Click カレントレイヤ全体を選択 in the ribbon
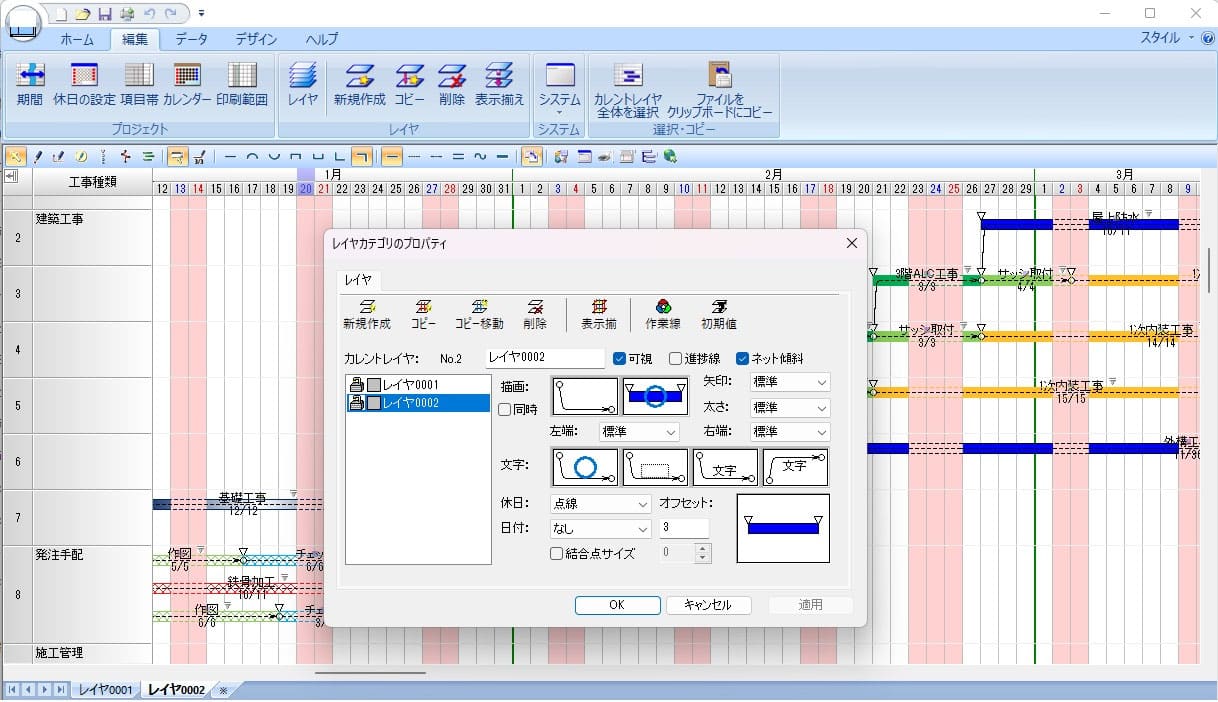The height and width of the screenshot is (702, 1218). (x=628, y=91)
